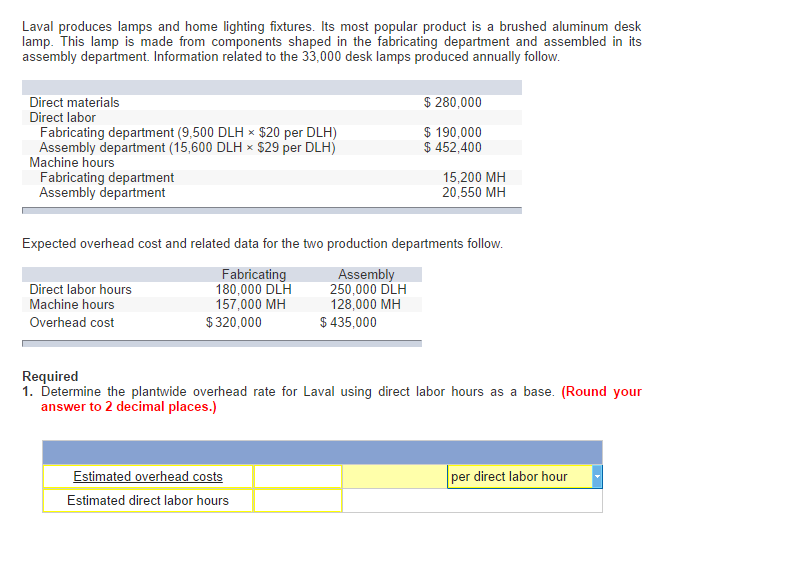Click the value field beside Estimated overhead costs
The image size is (811, 578).
(297, 476)
